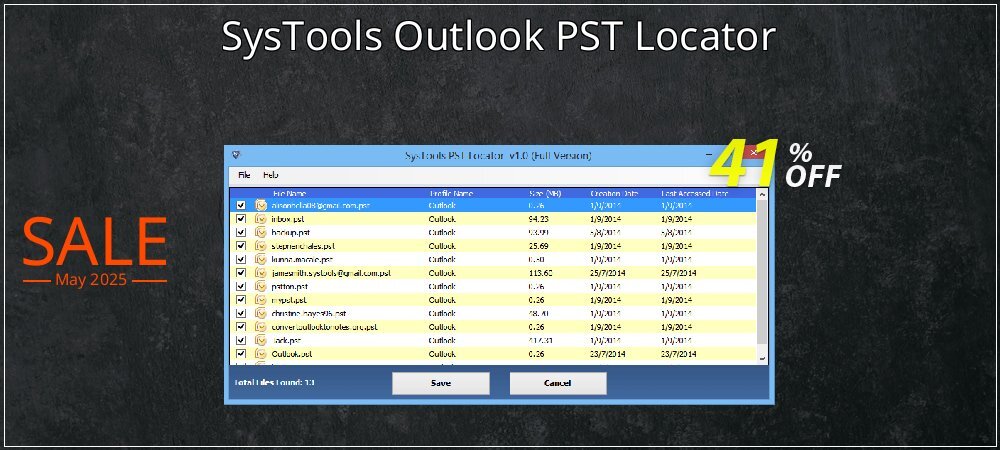Select the inbox.pst file name
1000x450 pixels.
coord(288,219)
